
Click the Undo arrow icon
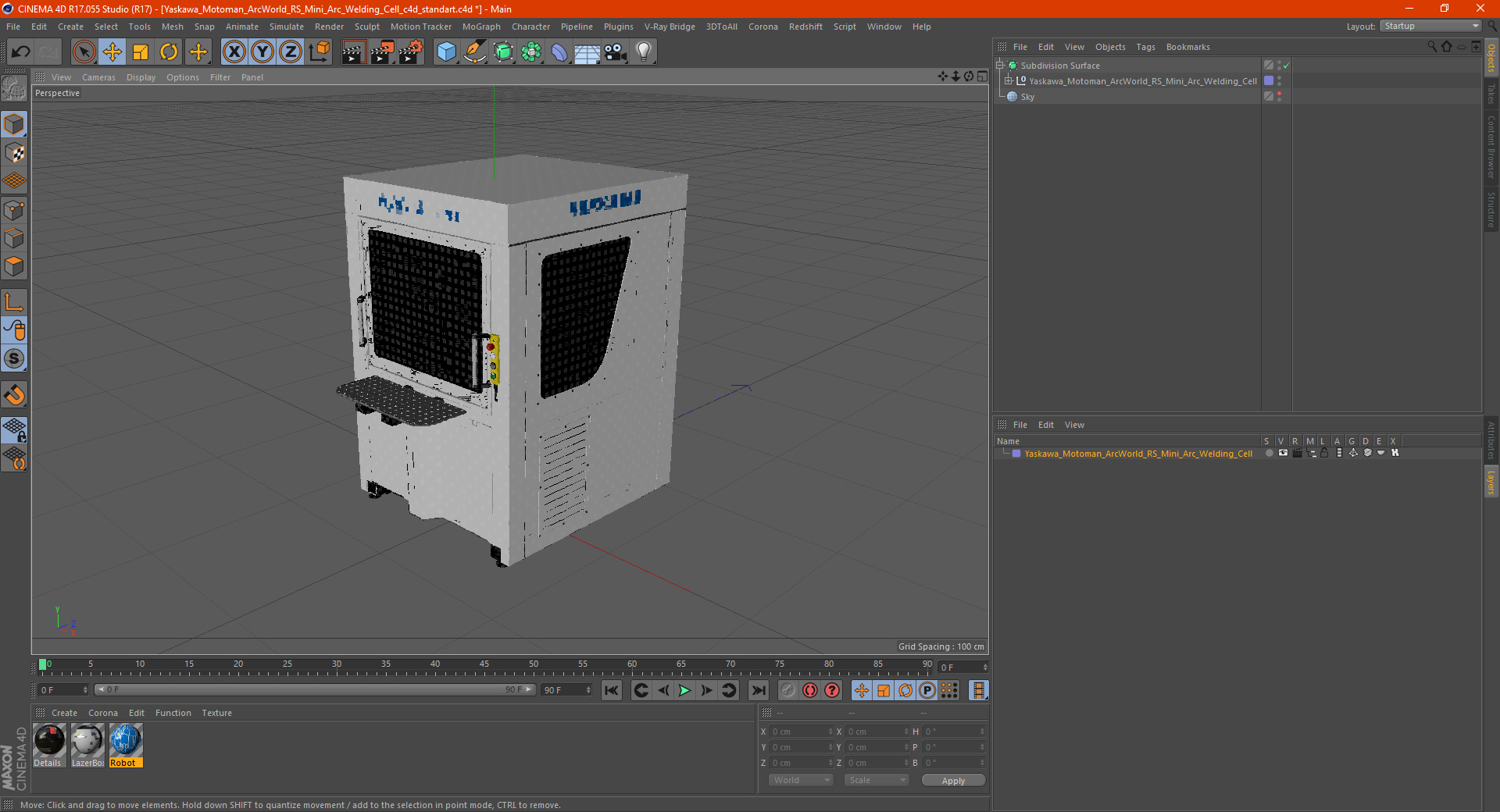[21, 52]
